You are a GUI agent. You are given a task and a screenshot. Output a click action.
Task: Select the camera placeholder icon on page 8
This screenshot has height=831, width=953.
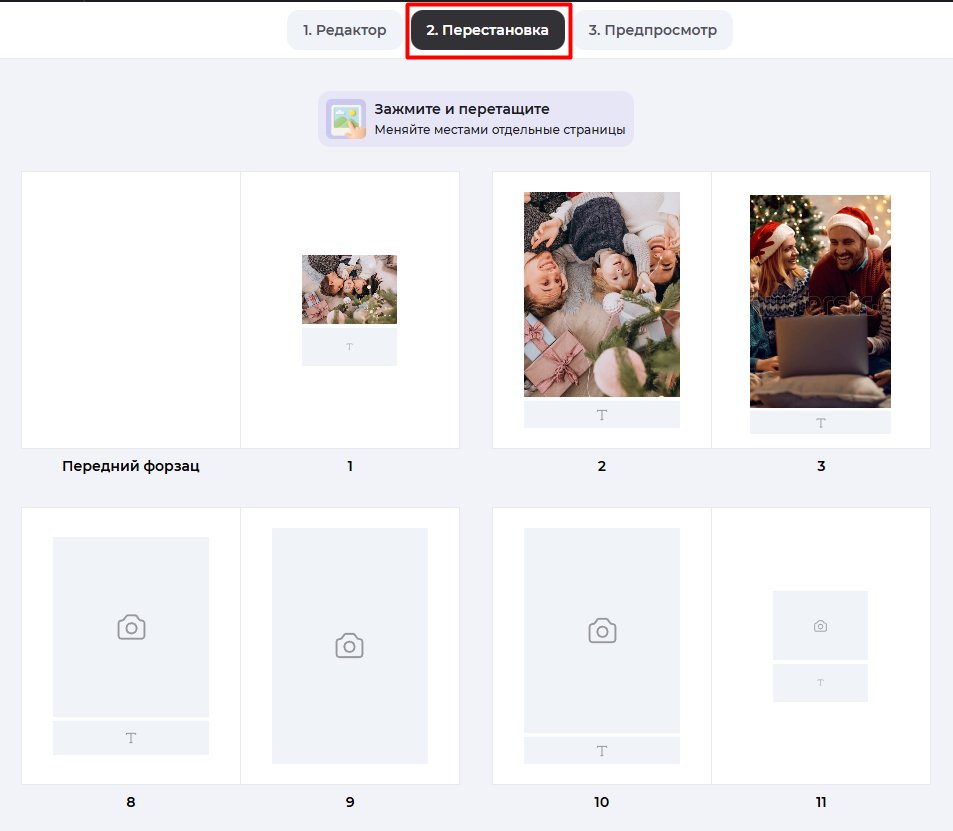tap(130, 626)
